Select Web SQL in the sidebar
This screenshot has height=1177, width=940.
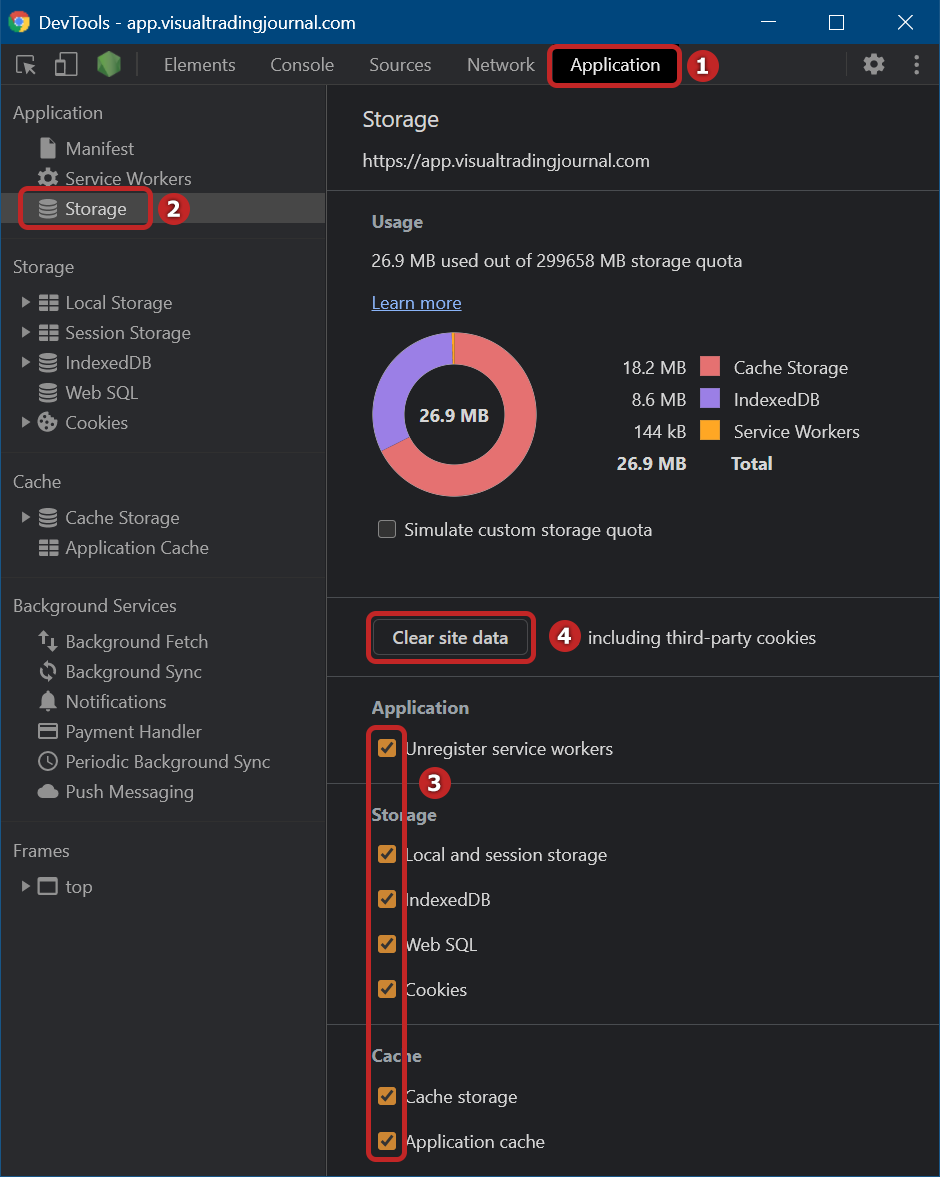pyautogui.click(x=101, y=393)
